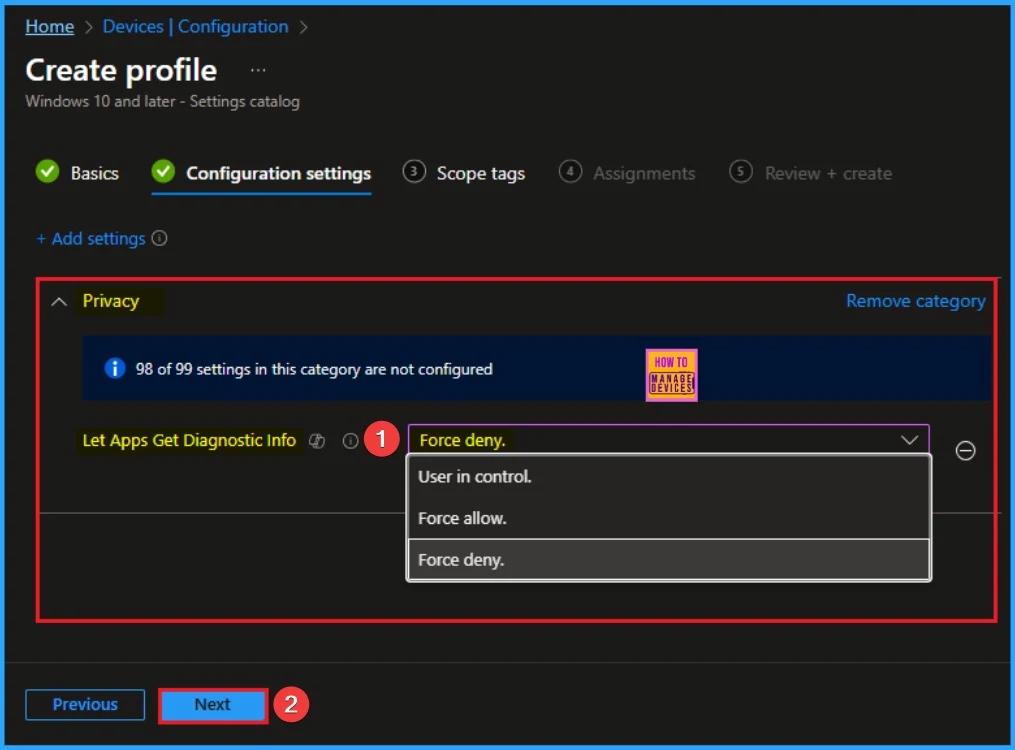Open Devices | Configuration breadcrumb
The height and width of the screenshot is (750, 1015).
(195, 27)
